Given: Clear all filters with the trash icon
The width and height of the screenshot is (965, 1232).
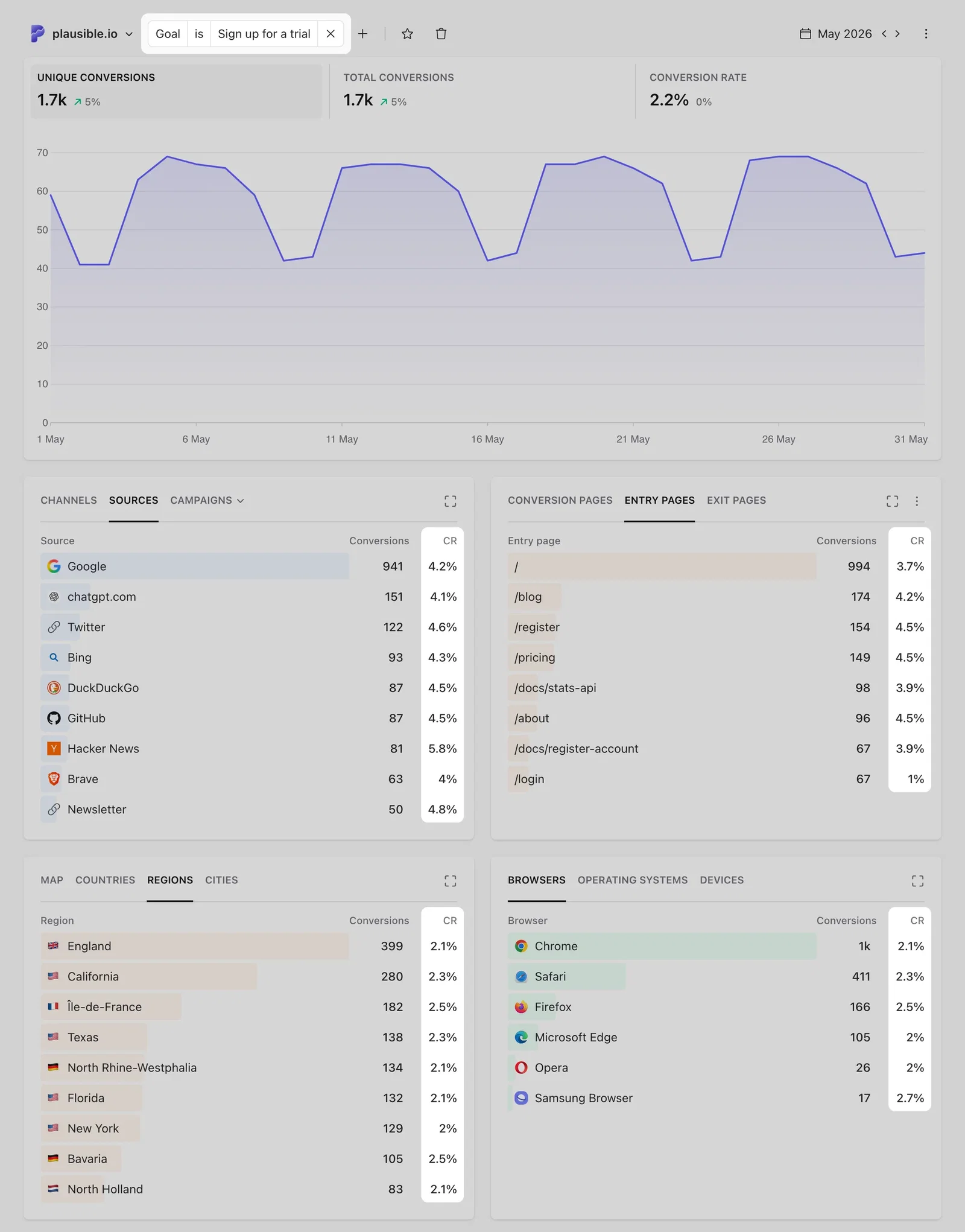Looking at the screenshot, I should coord(441,34).
